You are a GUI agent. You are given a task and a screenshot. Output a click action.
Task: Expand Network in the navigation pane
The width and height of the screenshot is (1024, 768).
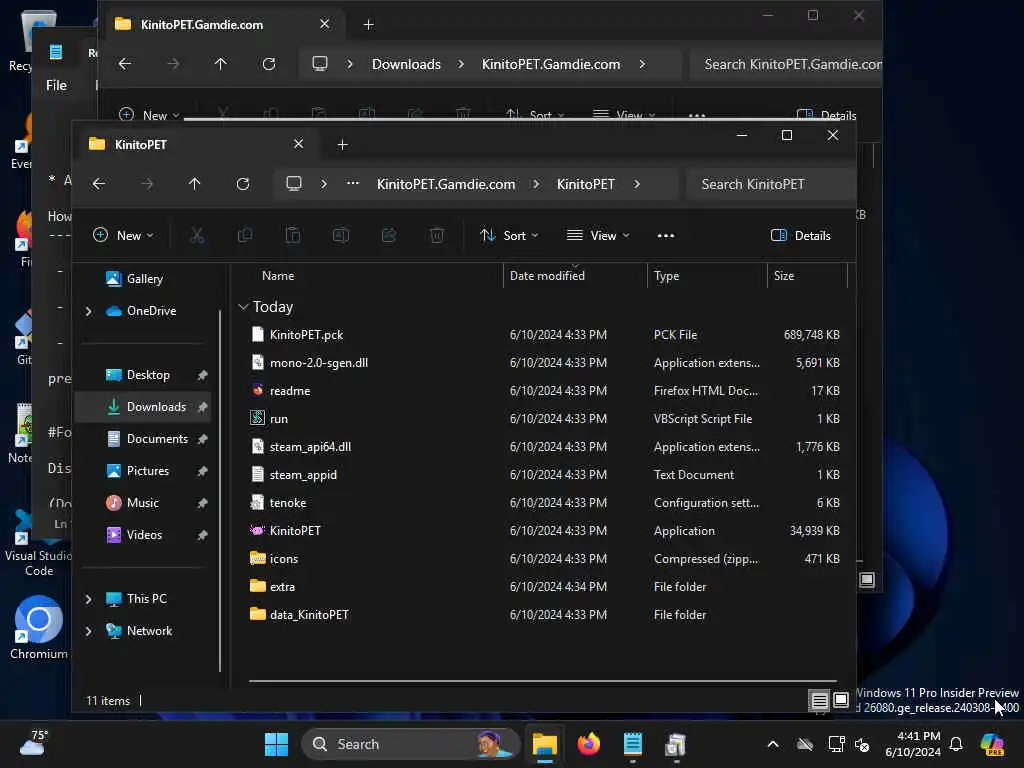89,631
